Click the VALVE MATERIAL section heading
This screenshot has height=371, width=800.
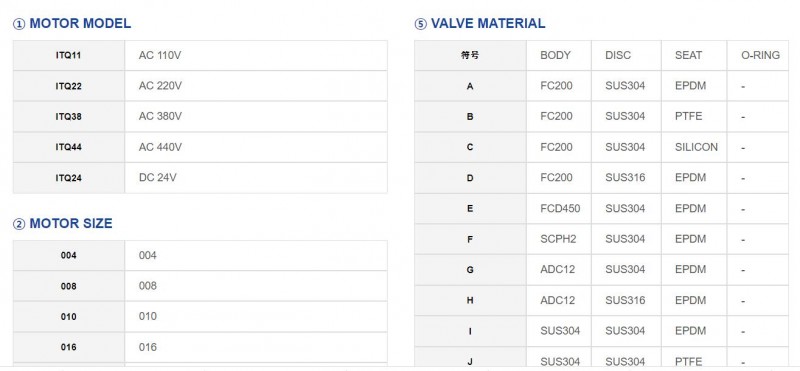click(480, 23)
